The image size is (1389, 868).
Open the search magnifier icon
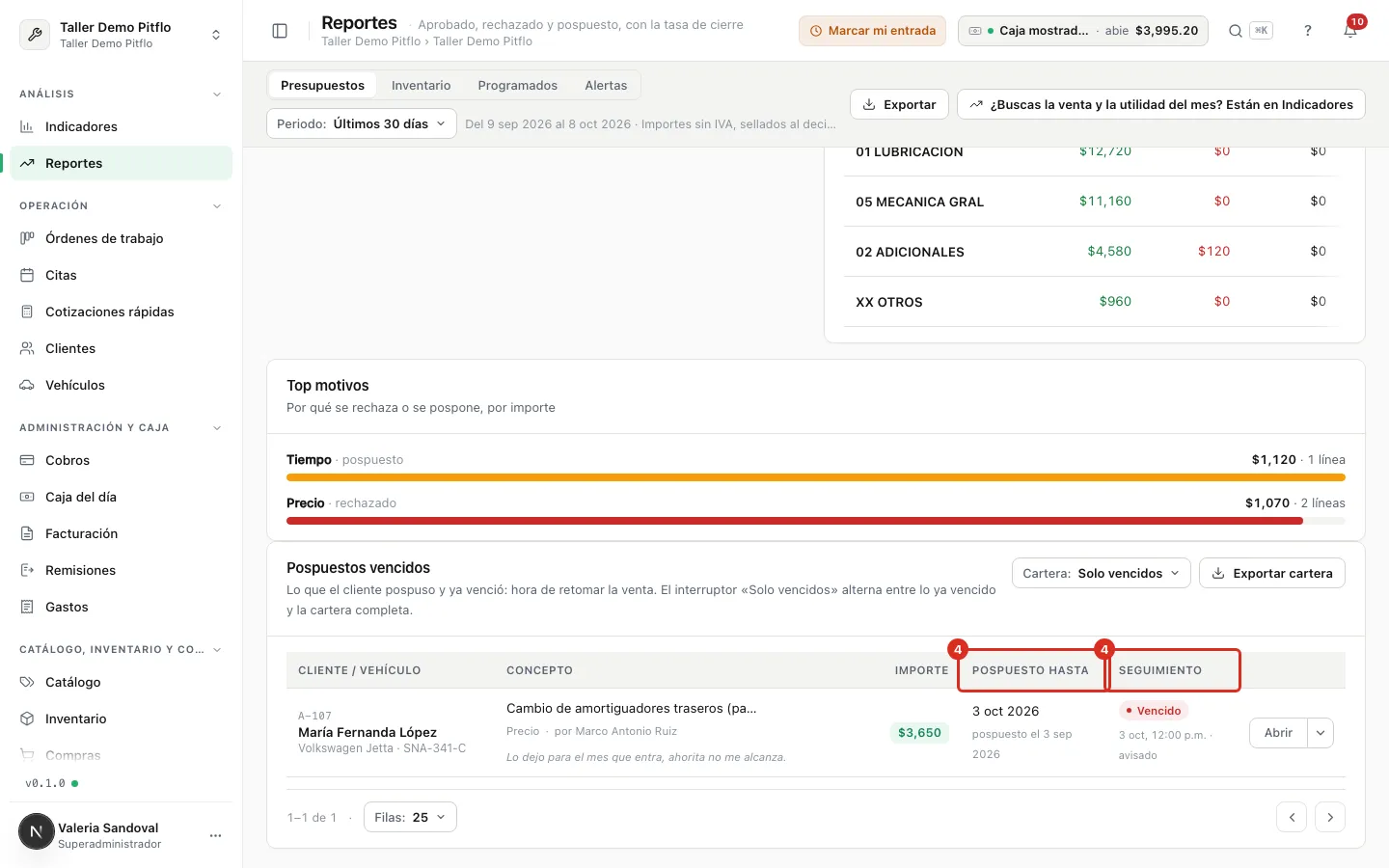(x=1235, y=31)
